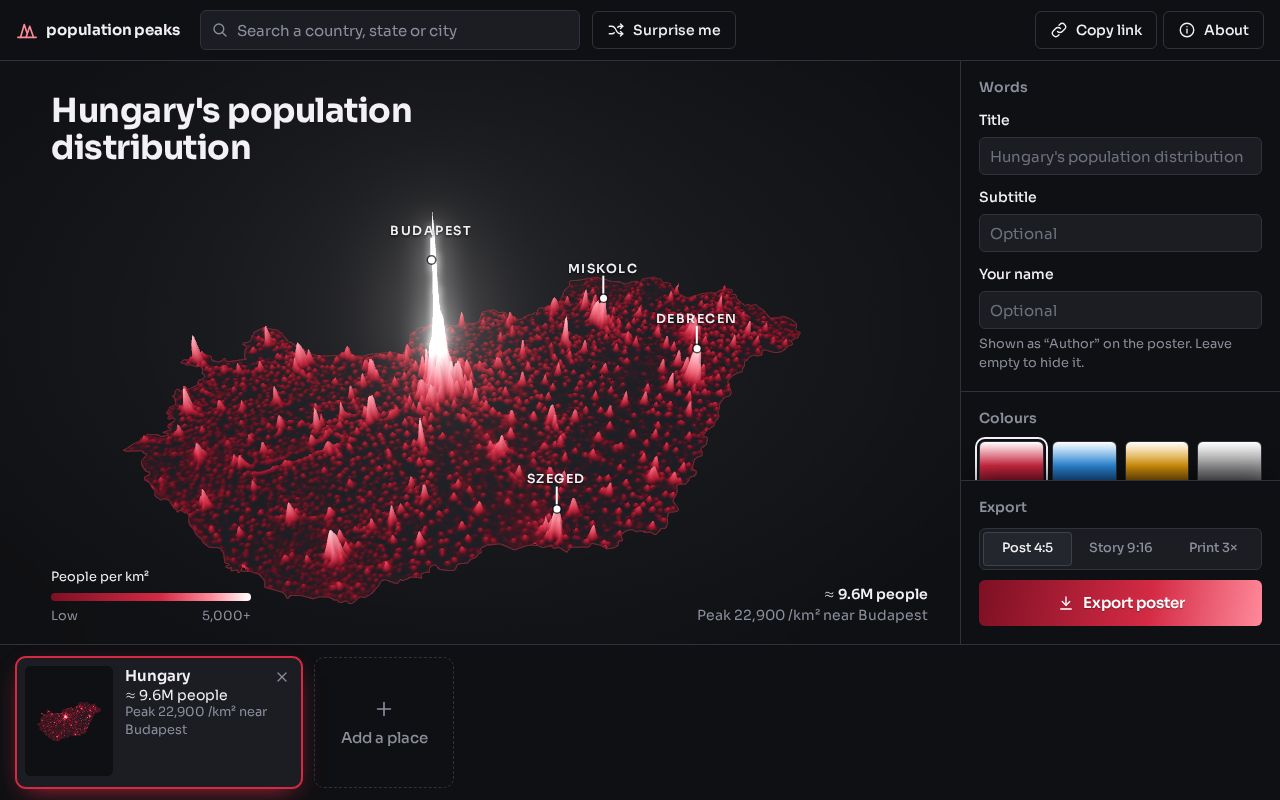
Task: Click the chain link icon on Copy link
Action: (1058, 30)
